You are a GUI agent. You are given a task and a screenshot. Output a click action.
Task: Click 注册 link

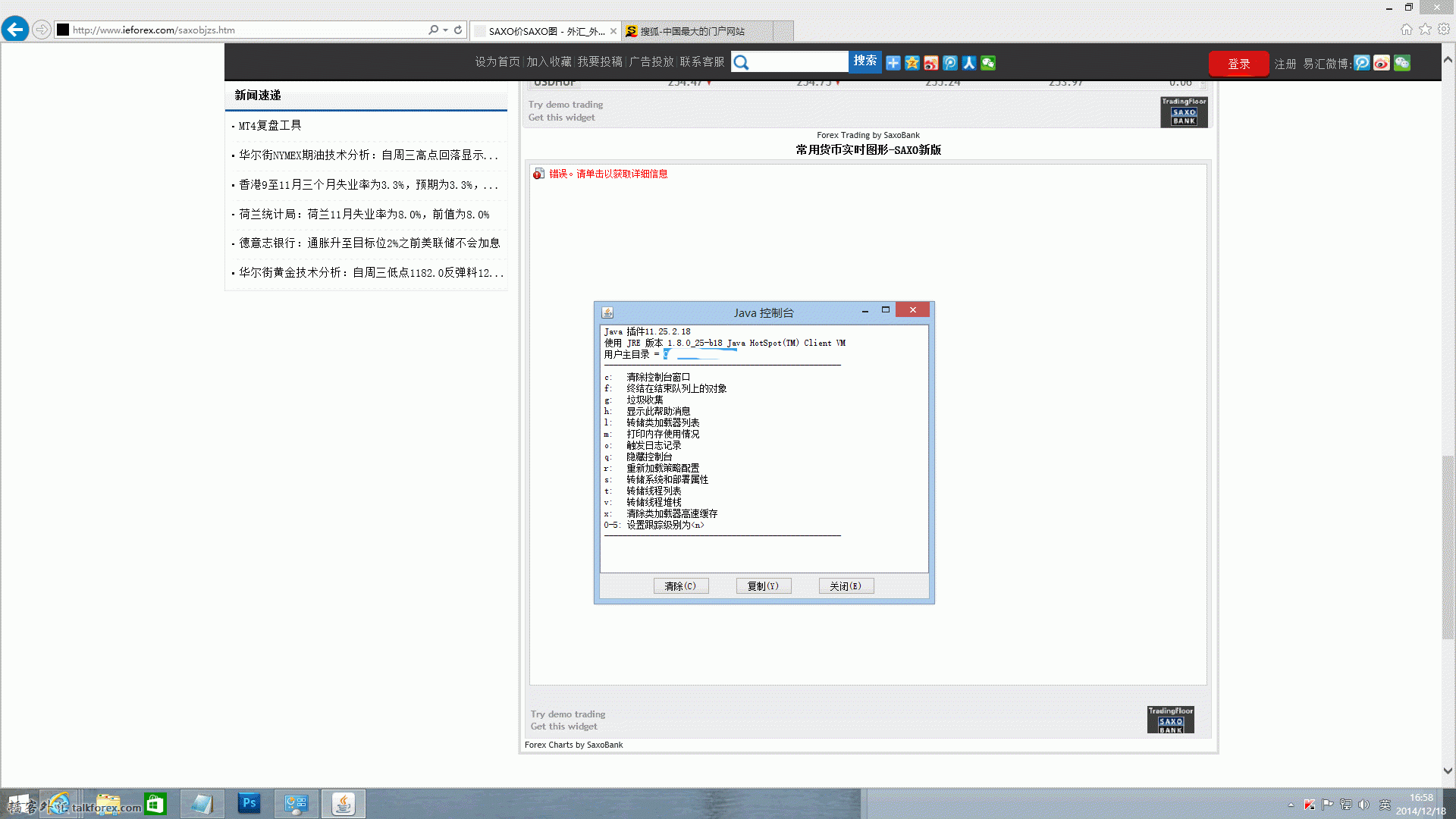tap(1285, 64)
